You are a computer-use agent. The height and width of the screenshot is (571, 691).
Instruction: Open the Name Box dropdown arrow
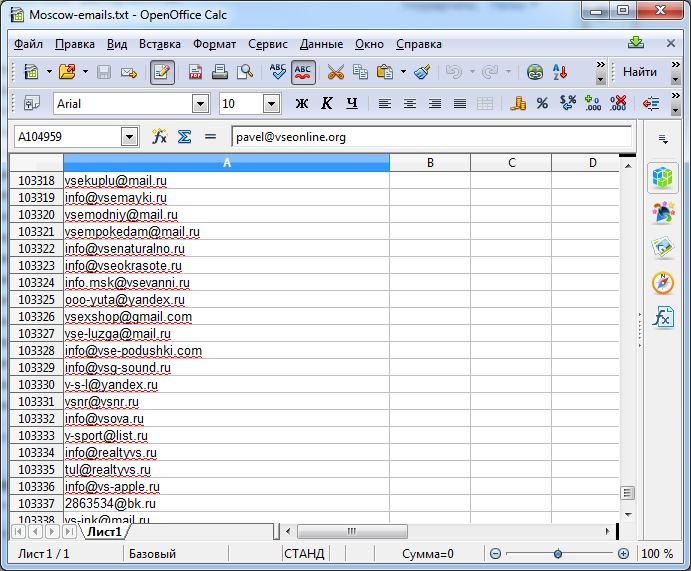(x=129, y=137)
